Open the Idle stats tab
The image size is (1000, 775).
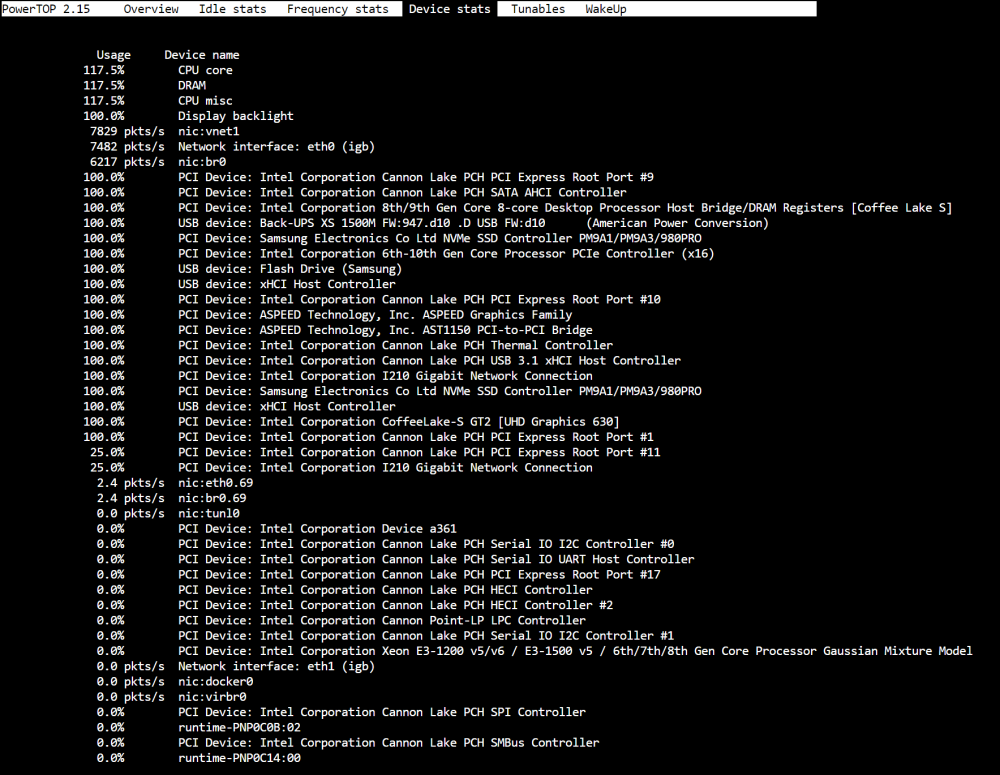pos(232,9)
